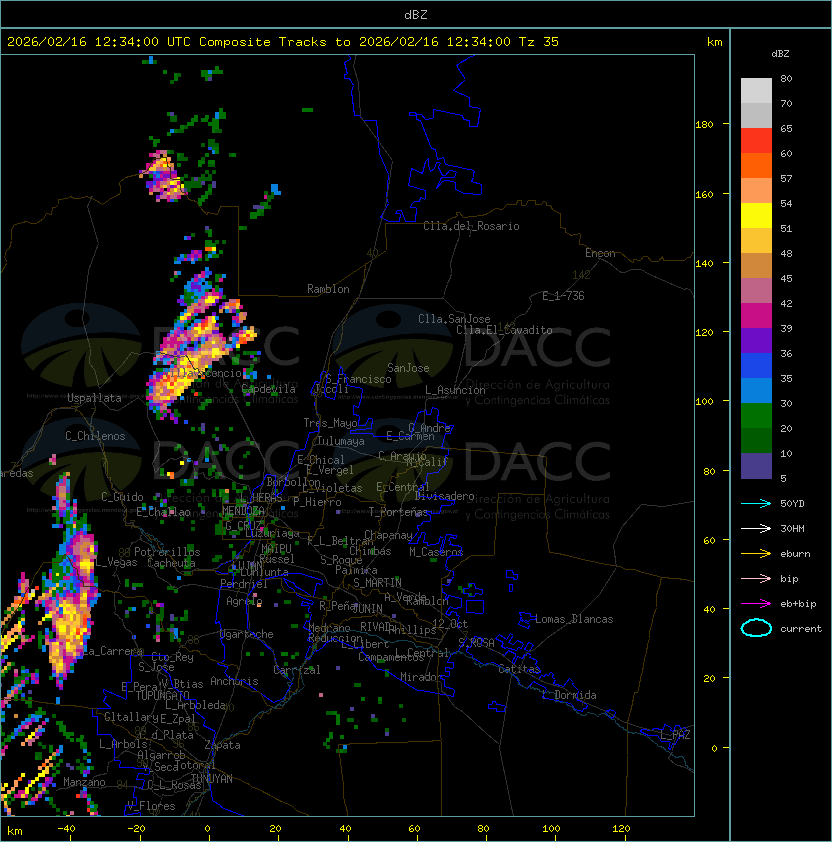Screen dimensions: 832x842
Task: Click the 'Cacheuta' map label
Action: click(171, 563)
